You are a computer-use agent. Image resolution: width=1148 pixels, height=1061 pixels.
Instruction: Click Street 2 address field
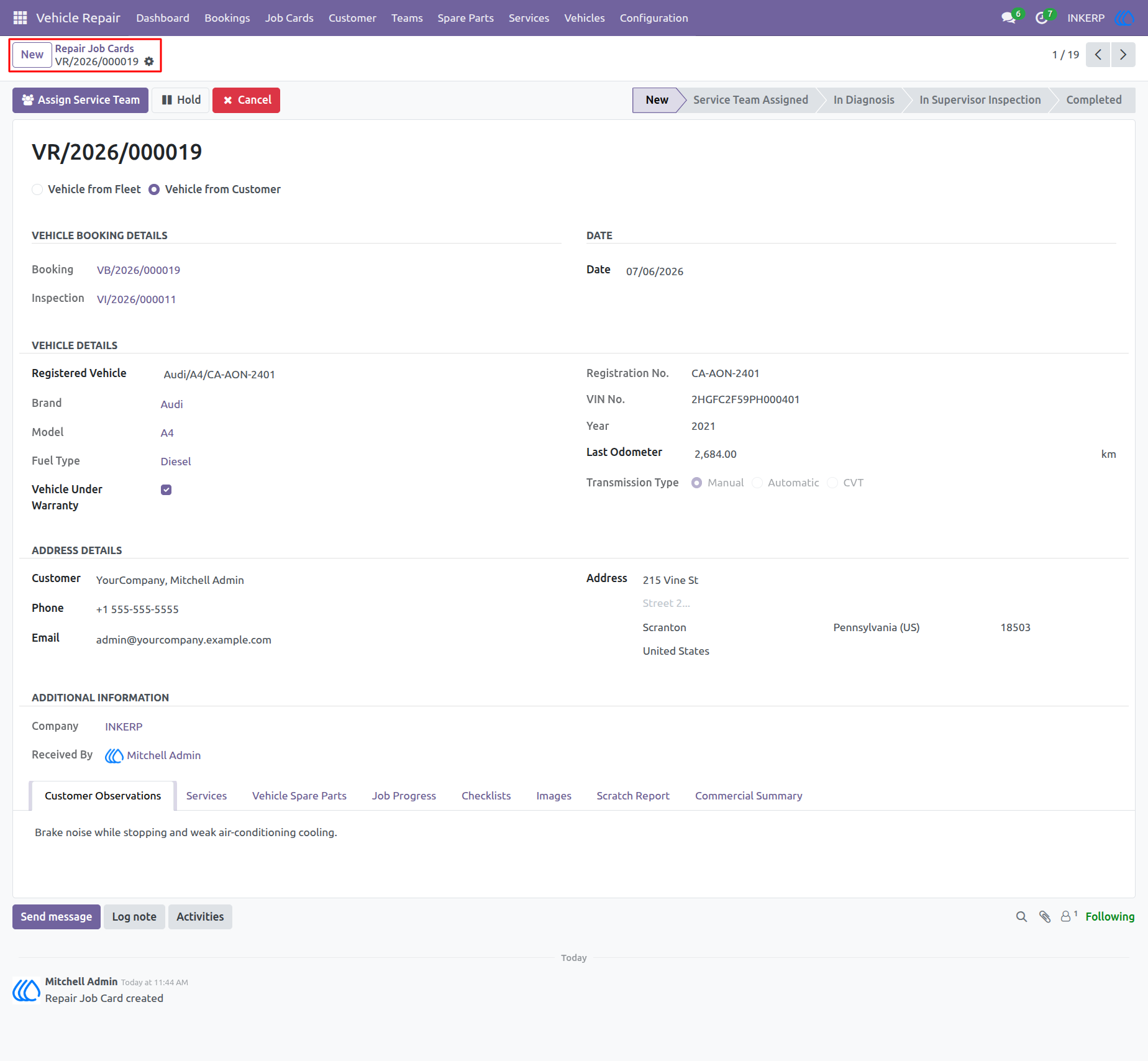(x=878, y=603)
